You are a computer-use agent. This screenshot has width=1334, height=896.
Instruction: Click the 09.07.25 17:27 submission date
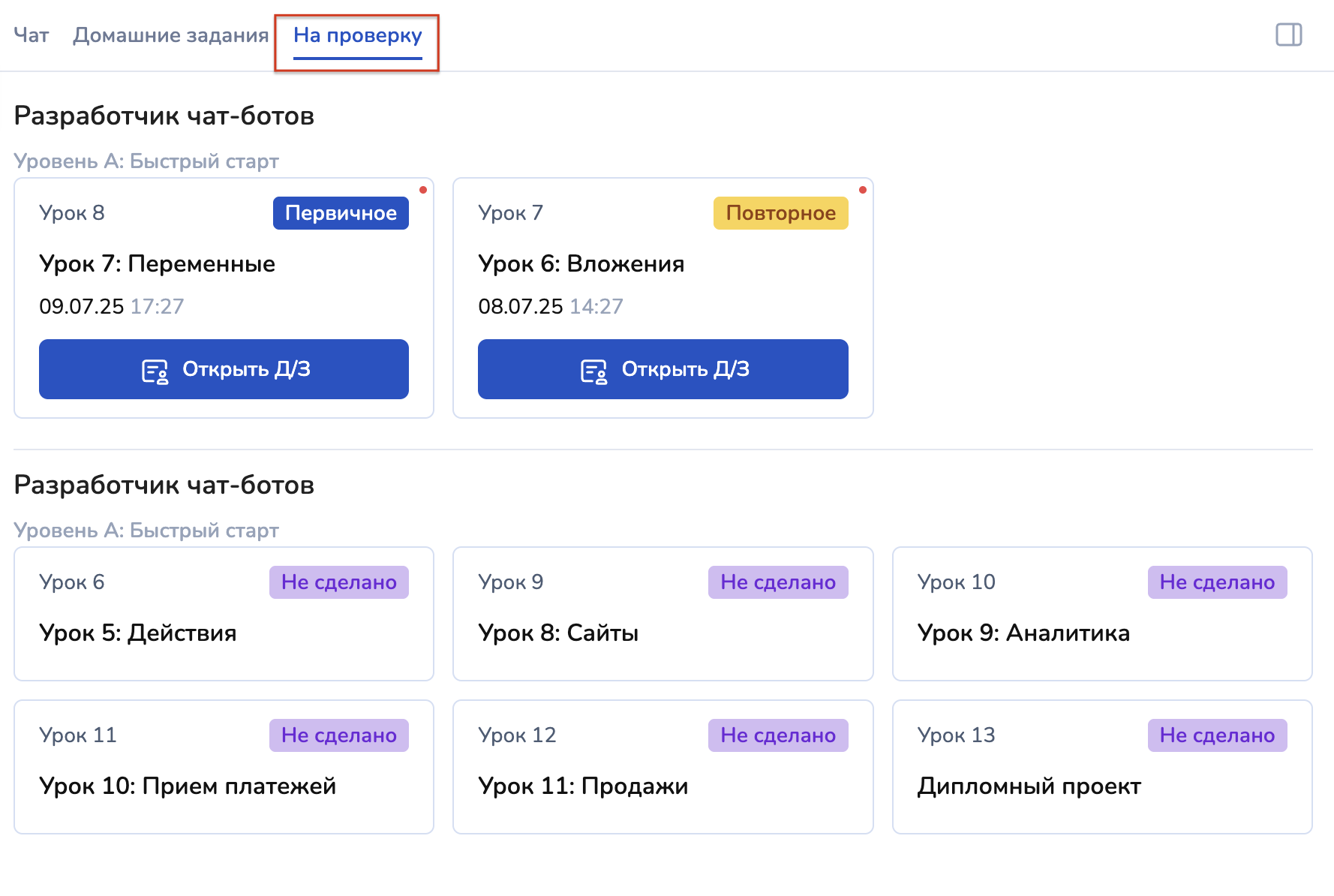click(111, 306)
